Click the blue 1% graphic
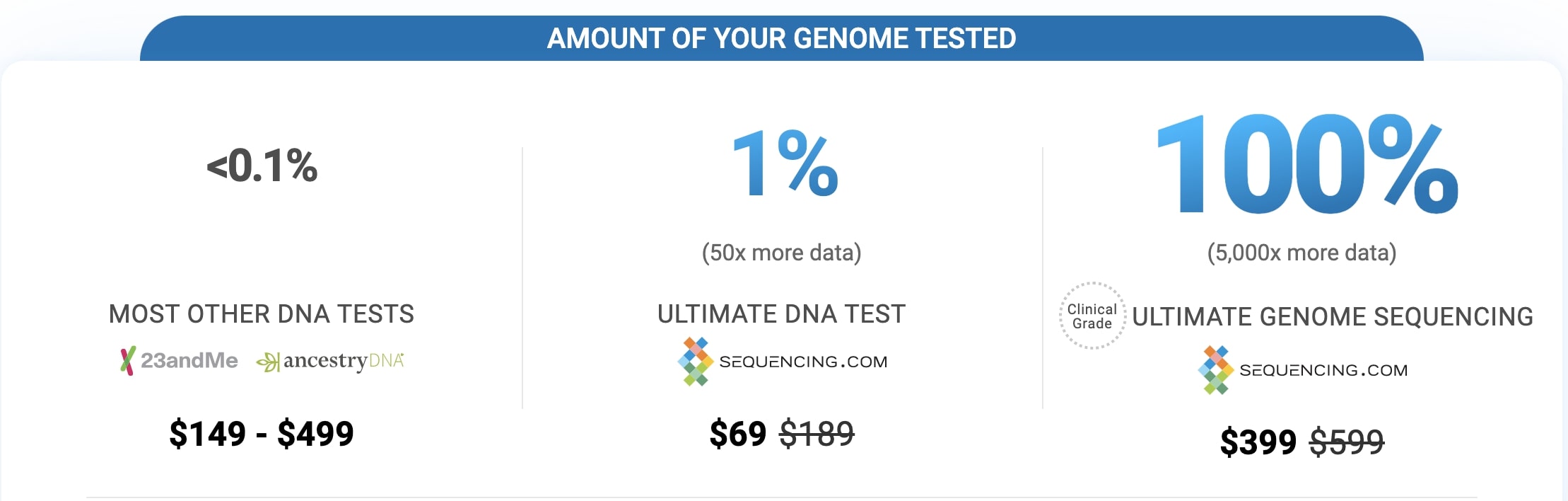 (x=785, y=164)
